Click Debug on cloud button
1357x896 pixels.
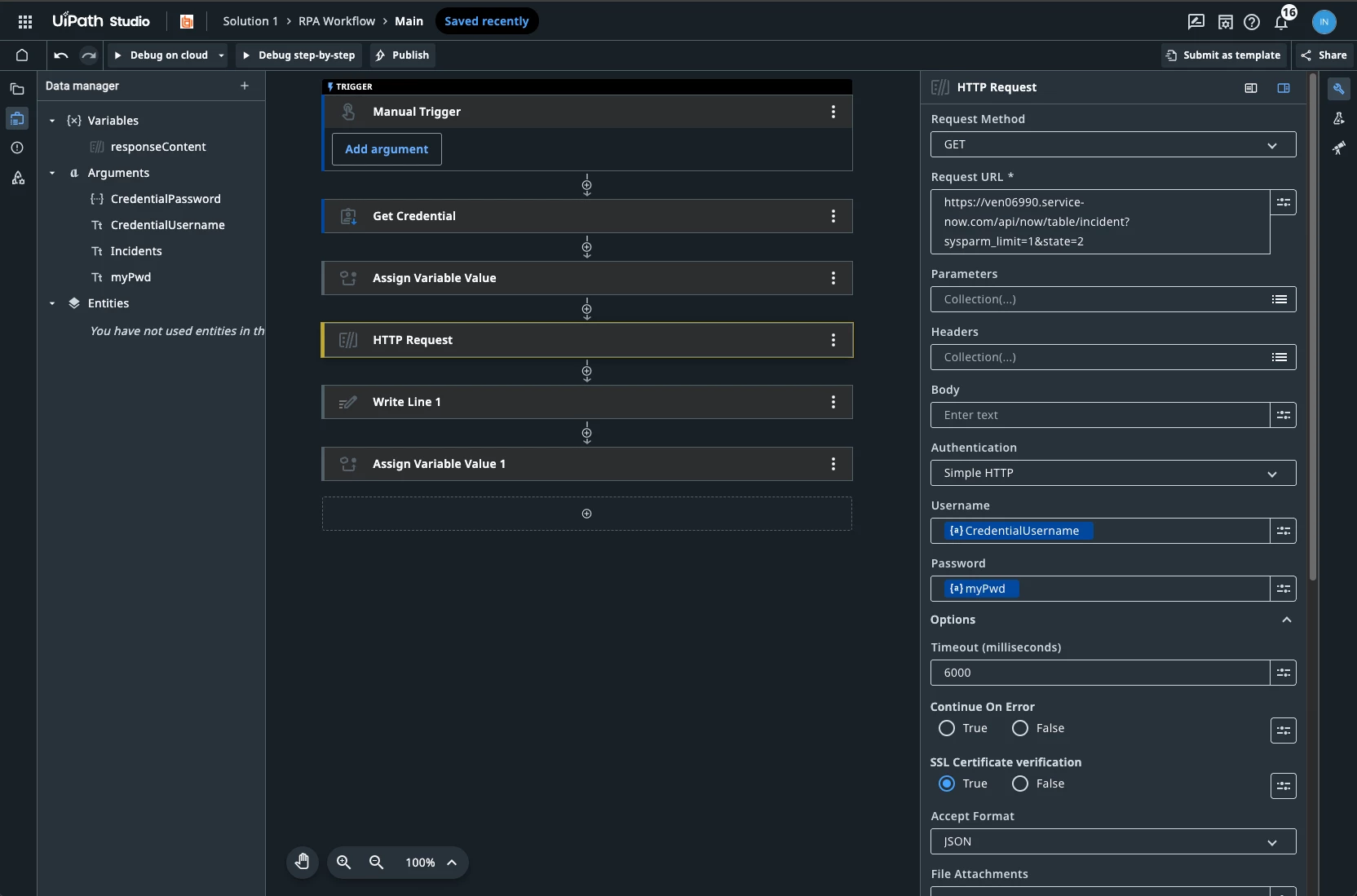pos(161,55)
